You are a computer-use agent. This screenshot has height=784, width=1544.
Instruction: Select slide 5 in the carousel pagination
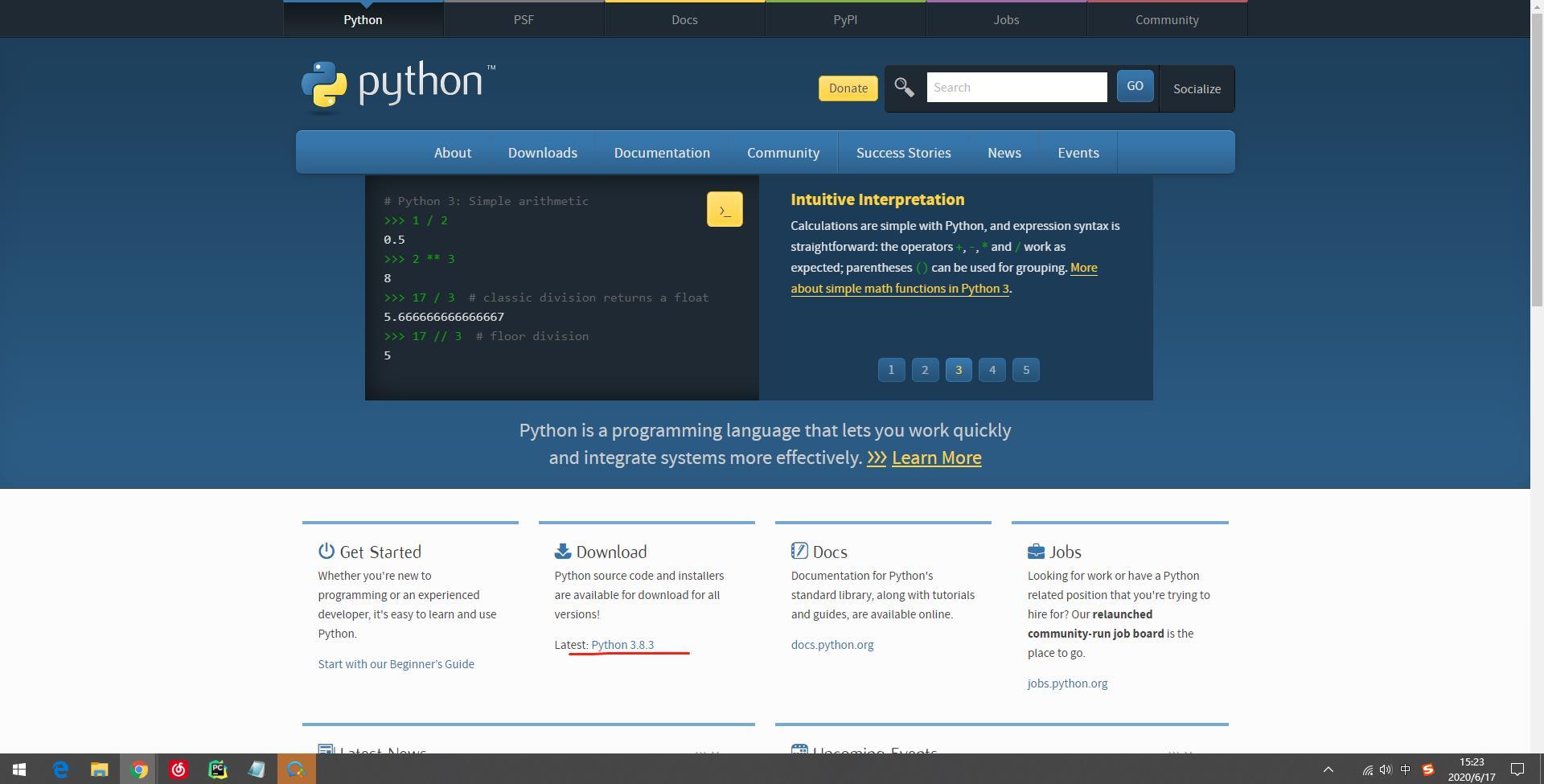(x=1026, y=370)
